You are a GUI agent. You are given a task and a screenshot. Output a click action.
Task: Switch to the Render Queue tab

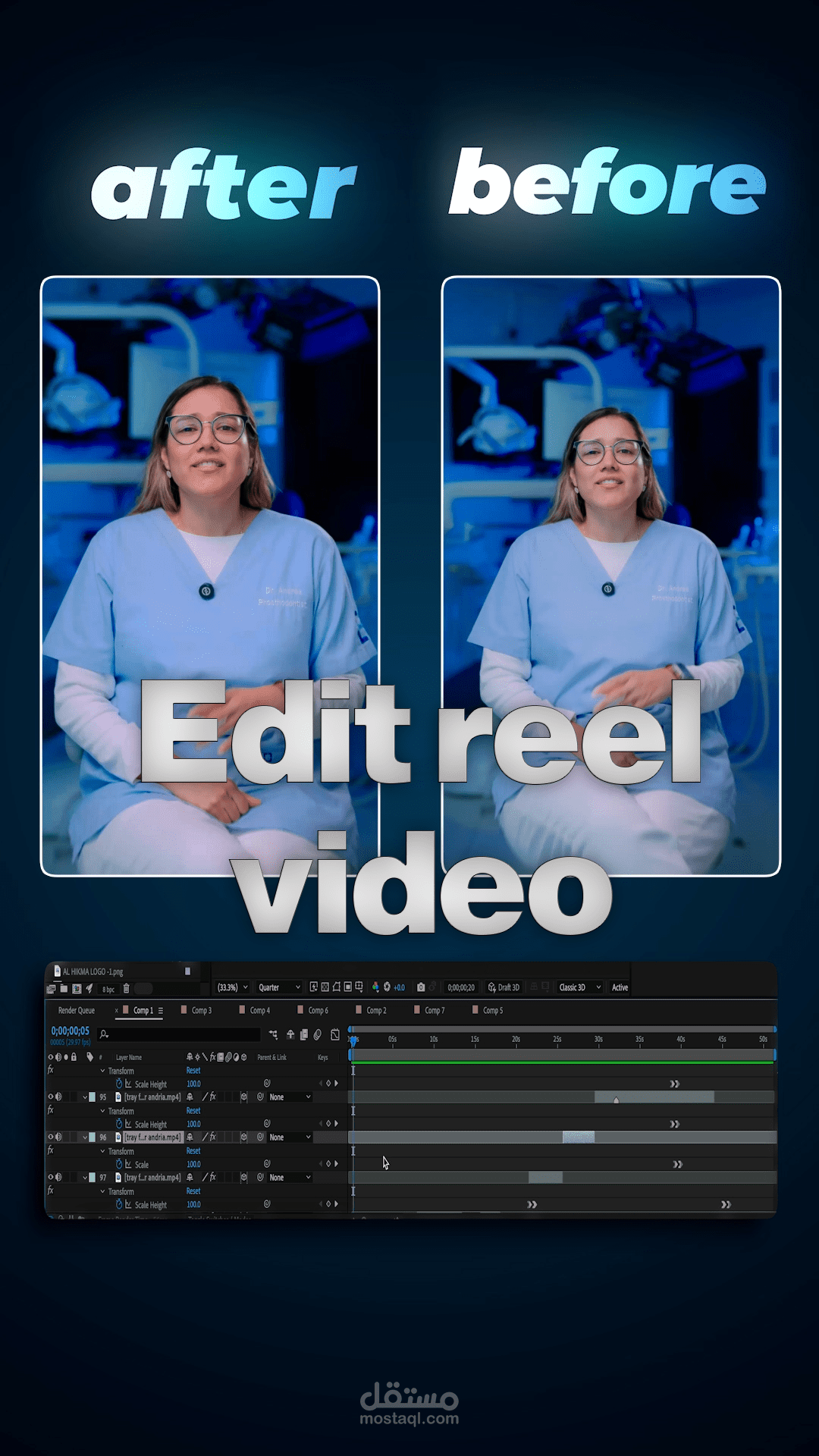[x=77, y=1010]
